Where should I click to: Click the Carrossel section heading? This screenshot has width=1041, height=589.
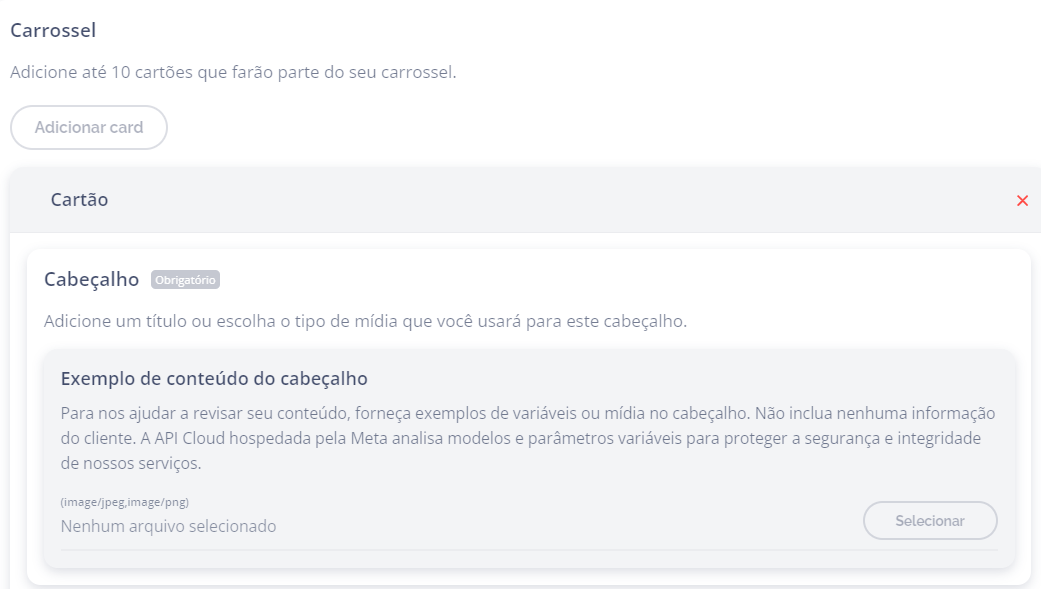point(53,30)
